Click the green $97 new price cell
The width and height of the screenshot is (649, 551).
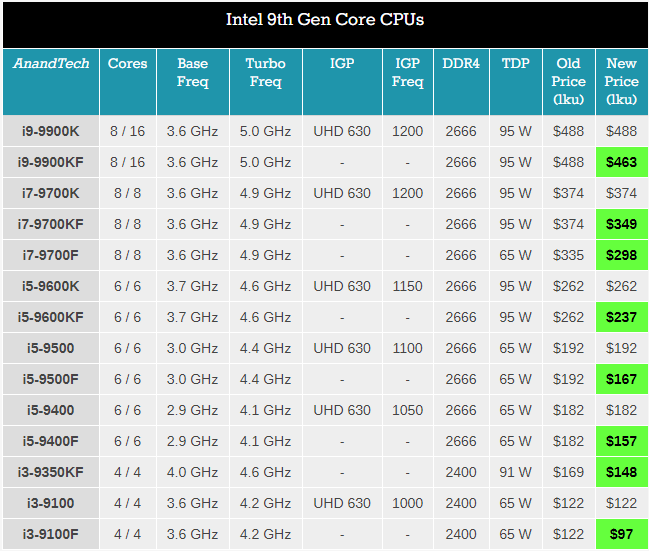coord(622,535)
